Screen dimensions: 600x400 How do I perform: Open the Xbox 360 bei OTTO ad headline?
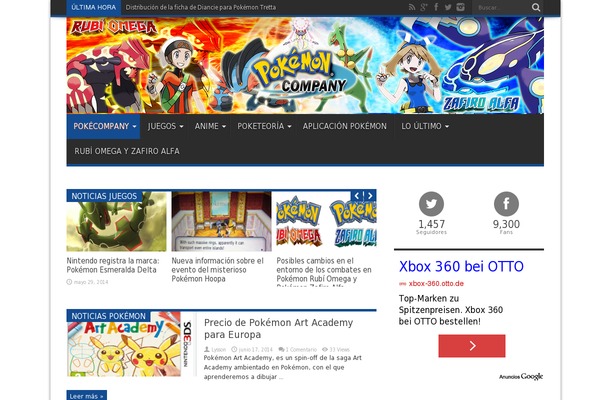coord(461,266)
